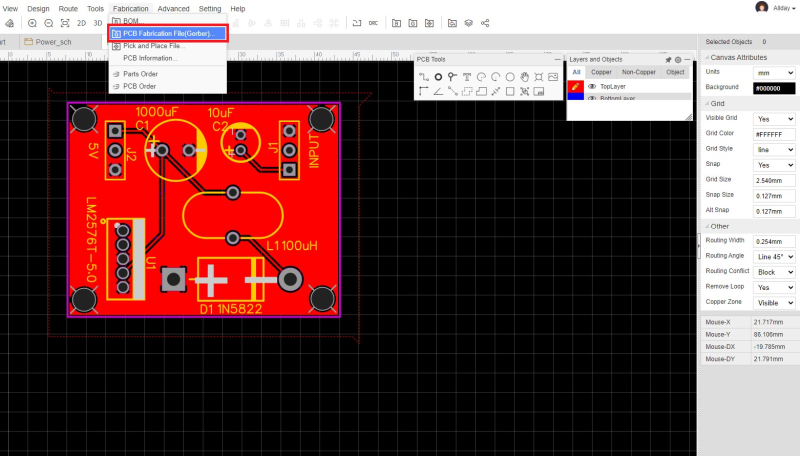Toggle BottomLayer visibility eye icon
This screenshot has width=800, height=456.
(x=592, y=98)
